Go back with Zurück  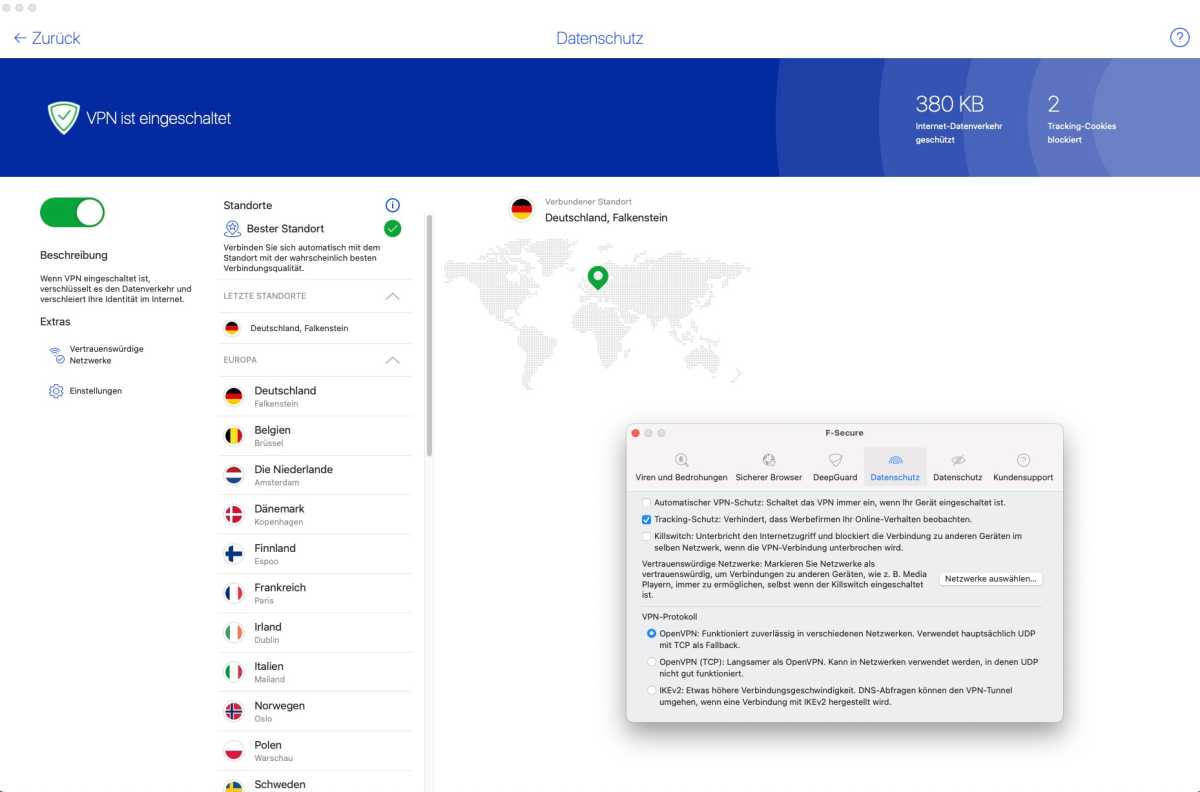(x=47, y=38)
